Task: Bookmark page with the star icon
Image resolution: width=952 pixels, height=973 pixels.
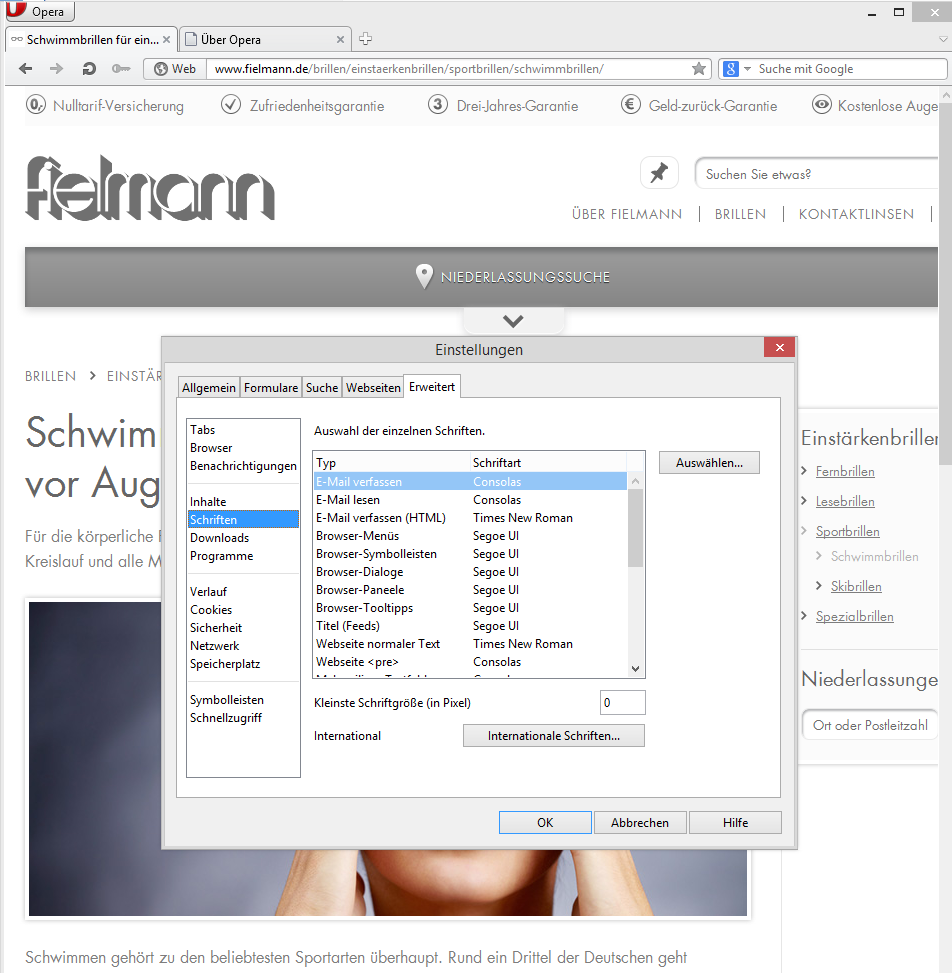Action: (x=699, y=69)
